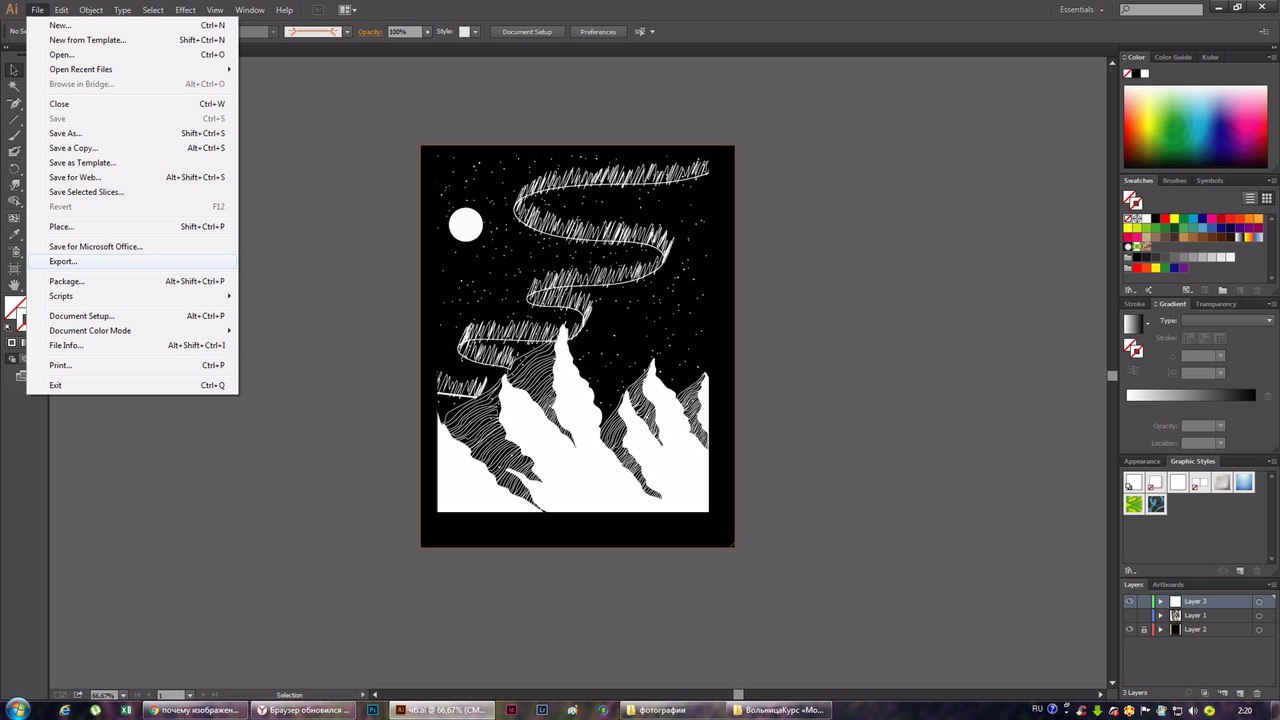Select the Pen tool
This screenshot has width=1280, height=720.
click(x=14, y=103)
